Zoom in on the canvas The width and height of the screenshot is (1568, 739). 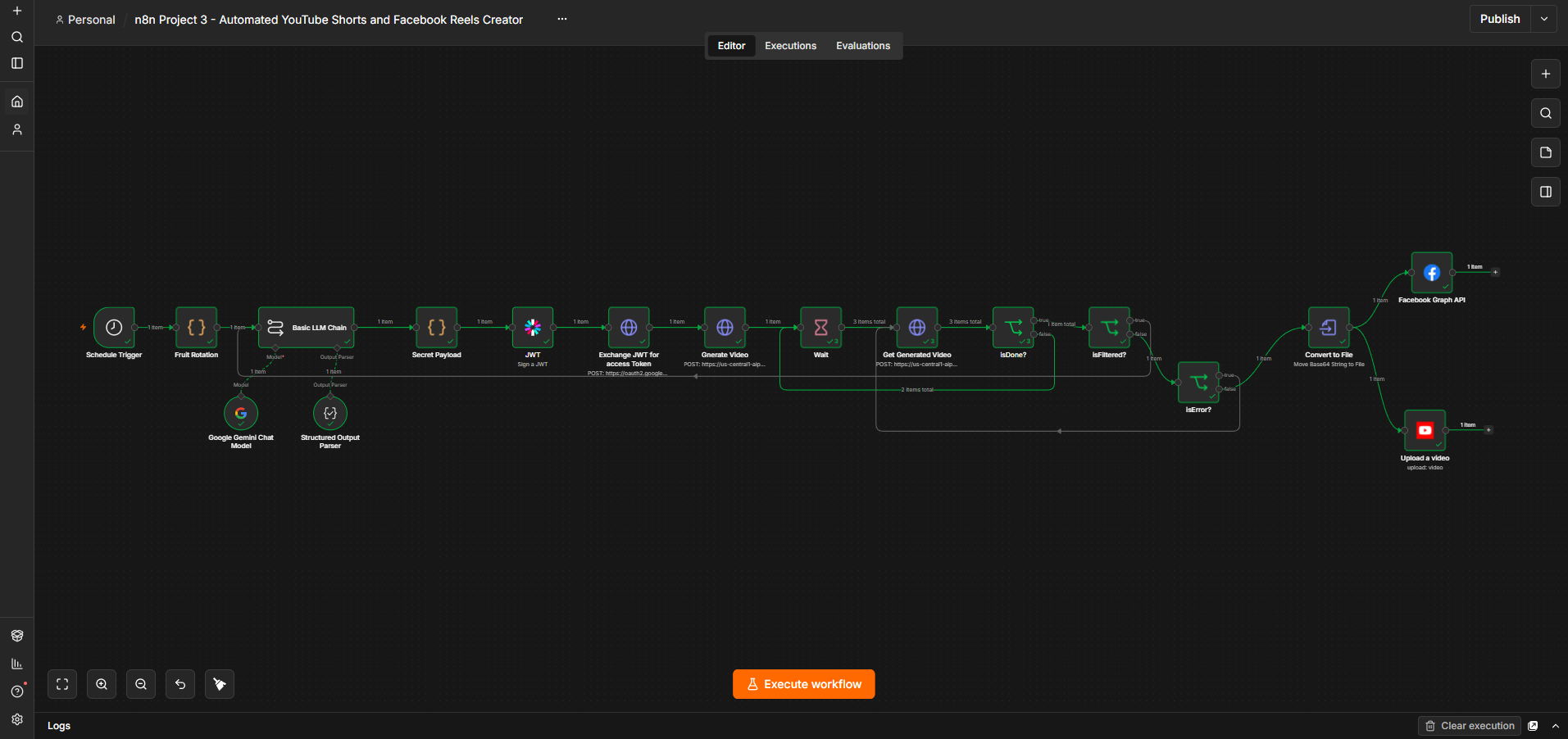tap(102, 684)
